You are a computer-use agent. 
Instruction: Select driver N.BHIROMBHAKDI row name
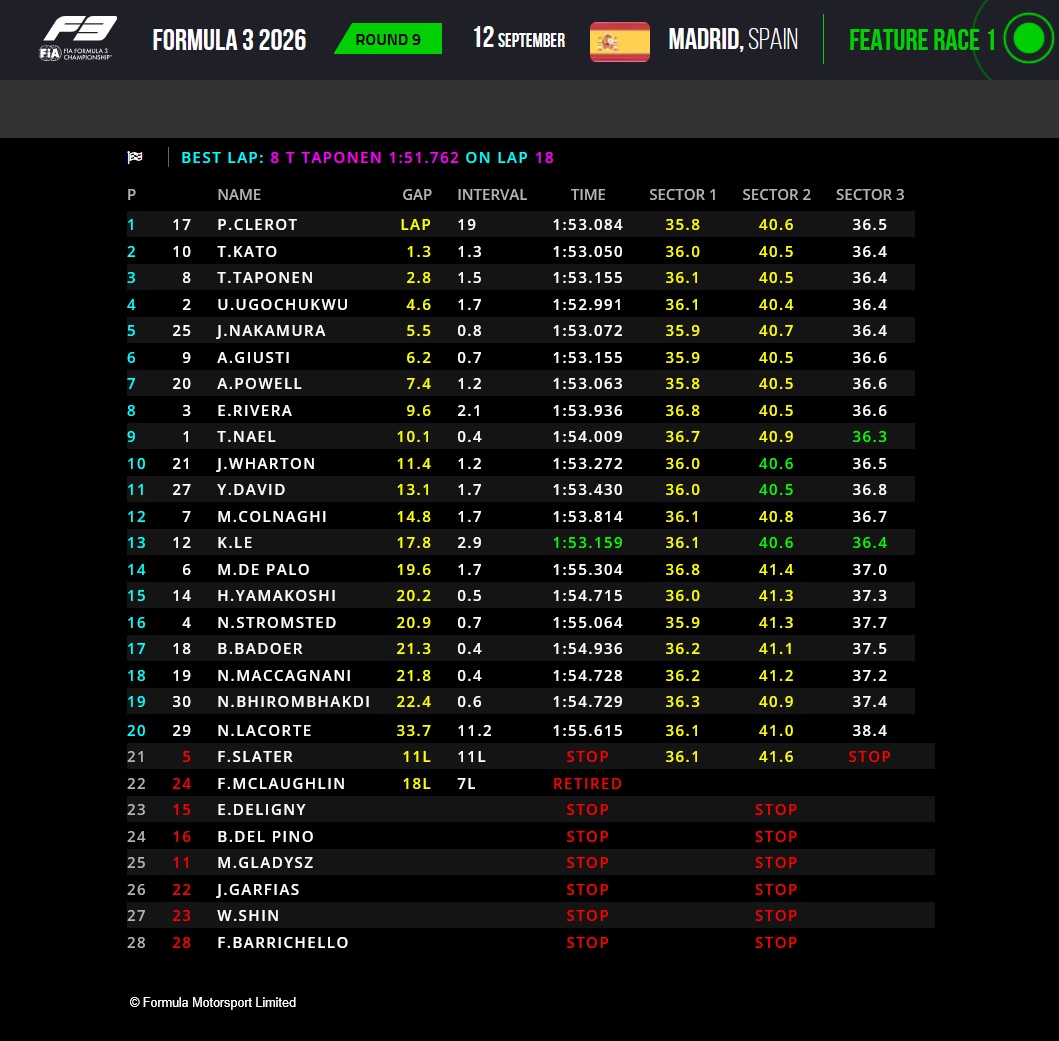[293, 701]
